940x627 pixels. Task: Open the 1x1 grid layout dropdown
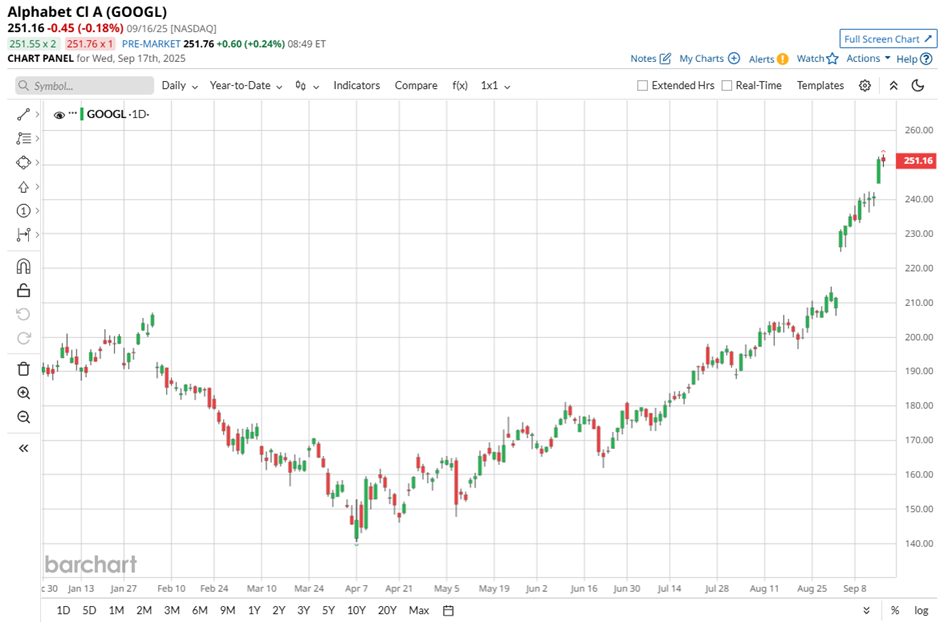(x=495, y=86)
